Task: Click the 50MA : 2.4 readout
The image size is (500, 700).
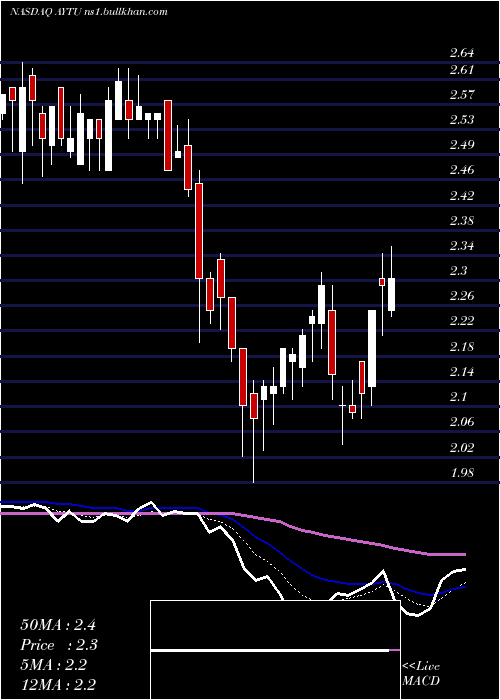Action: click(x=58, y=625)
